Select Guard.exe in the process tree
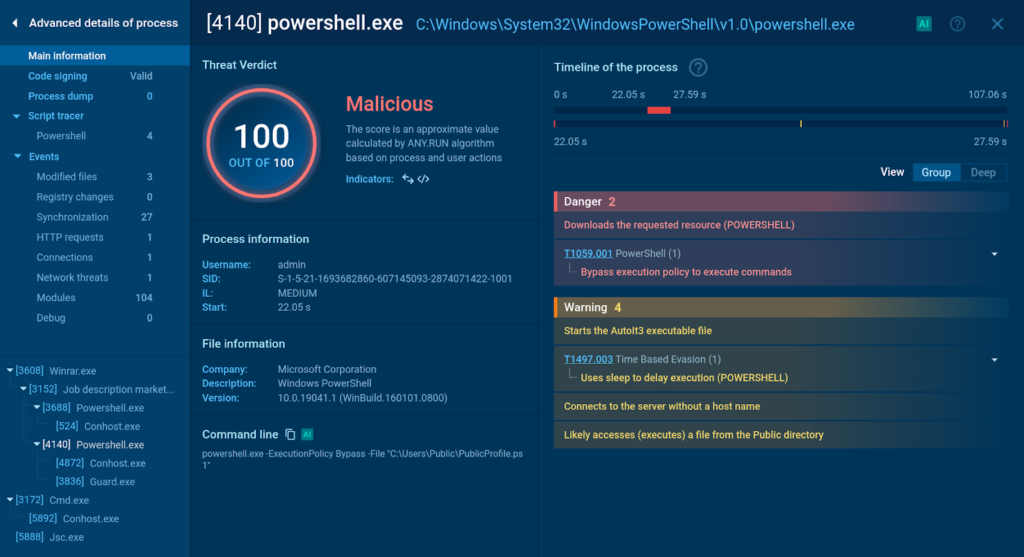 point(112,482)
